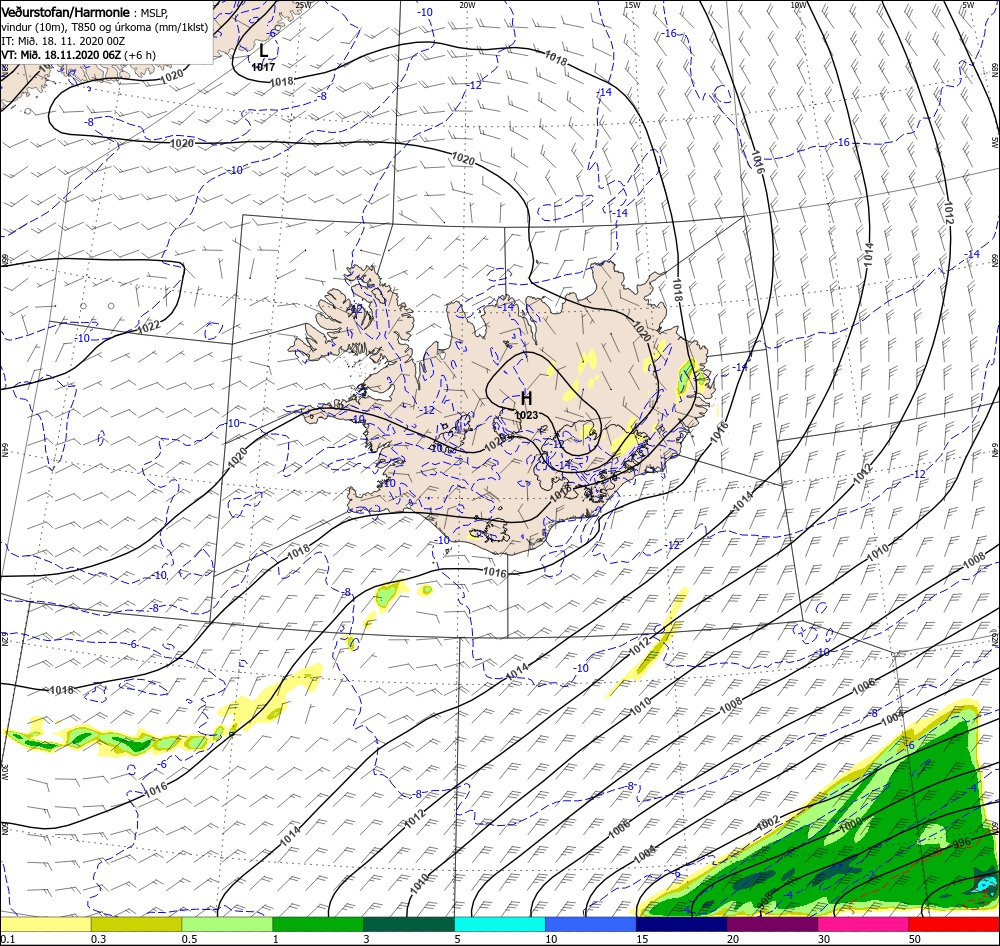1000x946 pixels.
Task: Click the 50 legend value label
Action: point(915,939)
